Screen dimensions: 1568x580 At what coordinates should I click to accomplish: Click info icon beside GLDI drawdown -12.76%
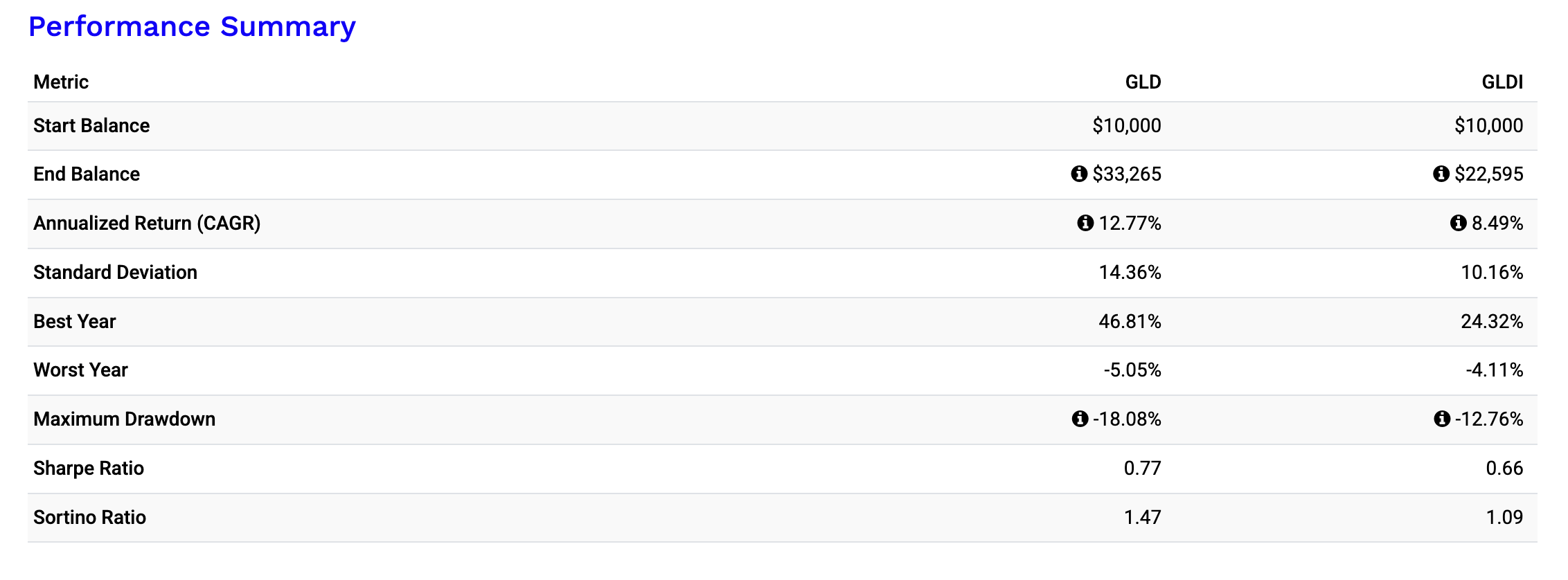tap(1442, 419)
